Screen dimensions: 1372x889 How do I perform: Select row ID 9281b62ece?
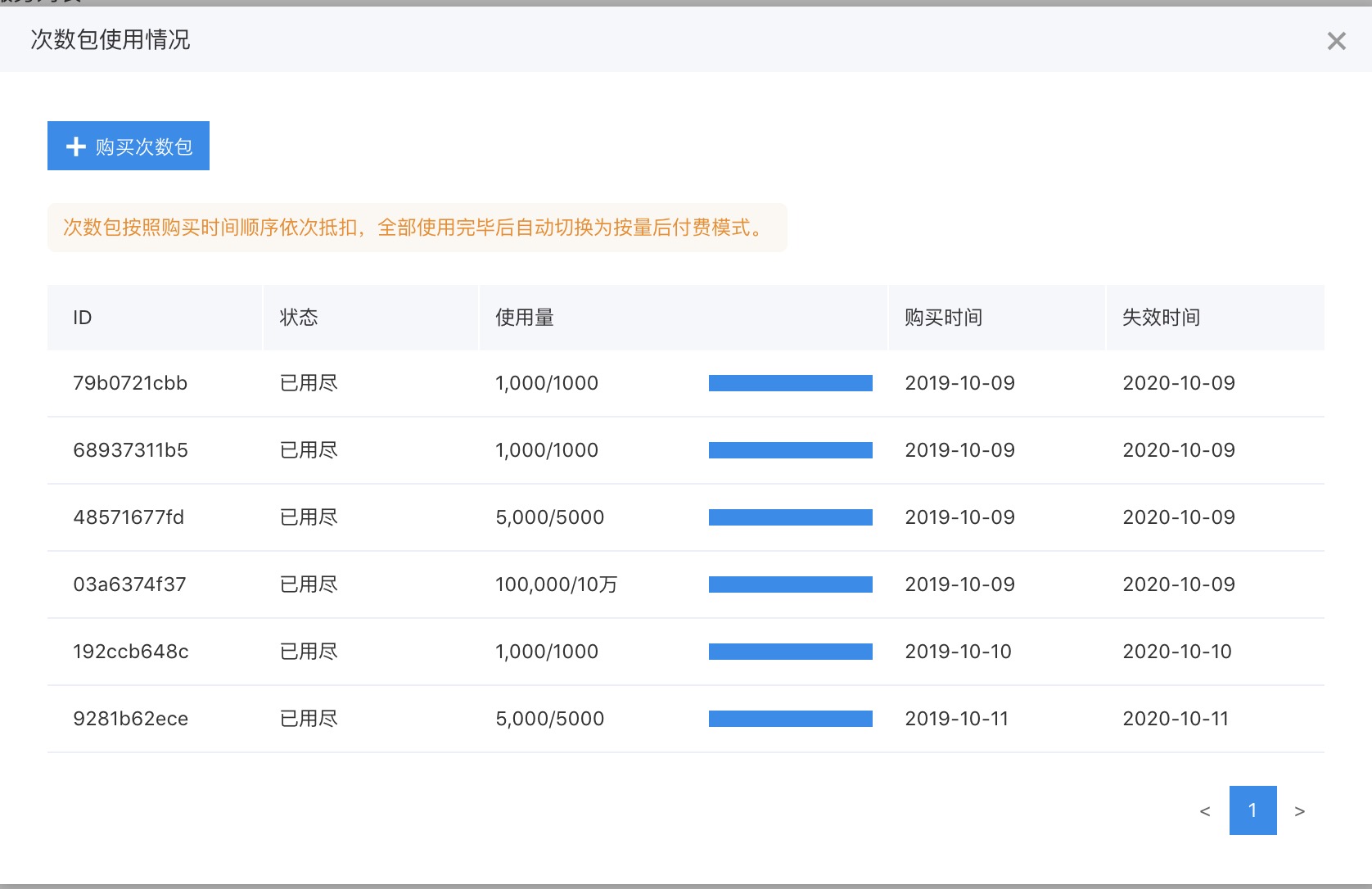130,719
